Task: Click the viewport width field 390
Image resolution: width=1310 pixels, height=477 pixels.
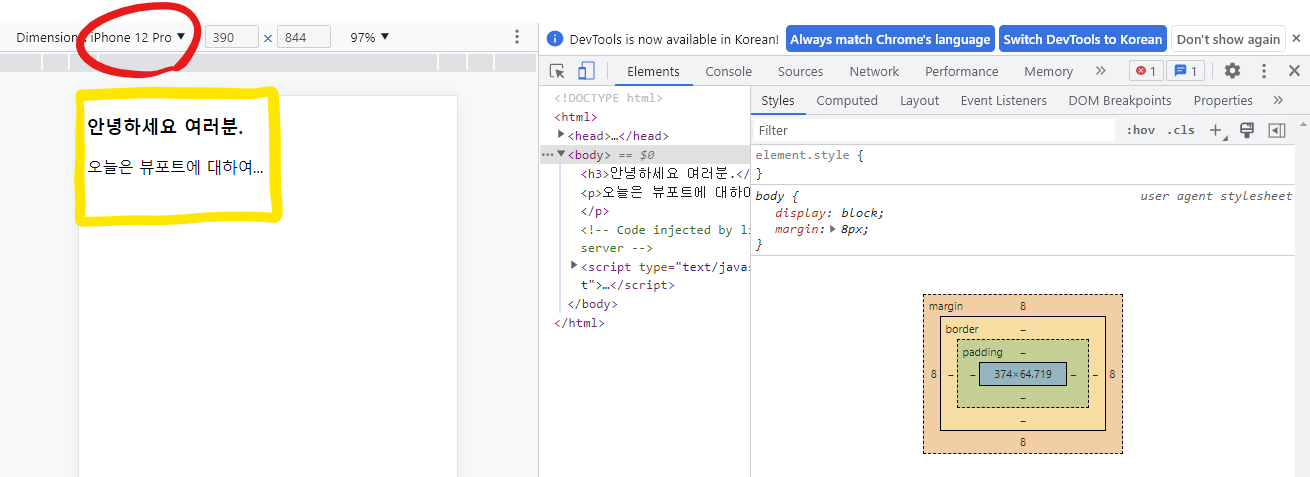Action: 232,37
